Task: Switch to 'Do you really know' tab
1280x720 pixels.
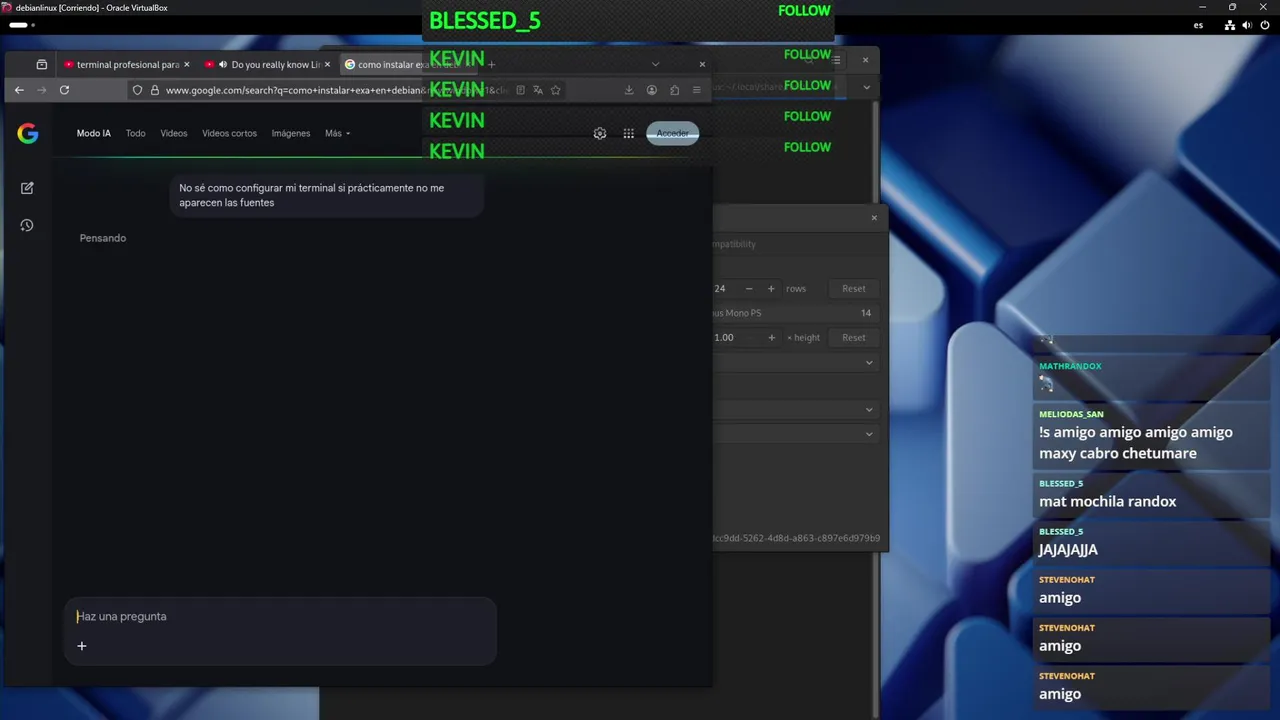Action: point(268,64)
